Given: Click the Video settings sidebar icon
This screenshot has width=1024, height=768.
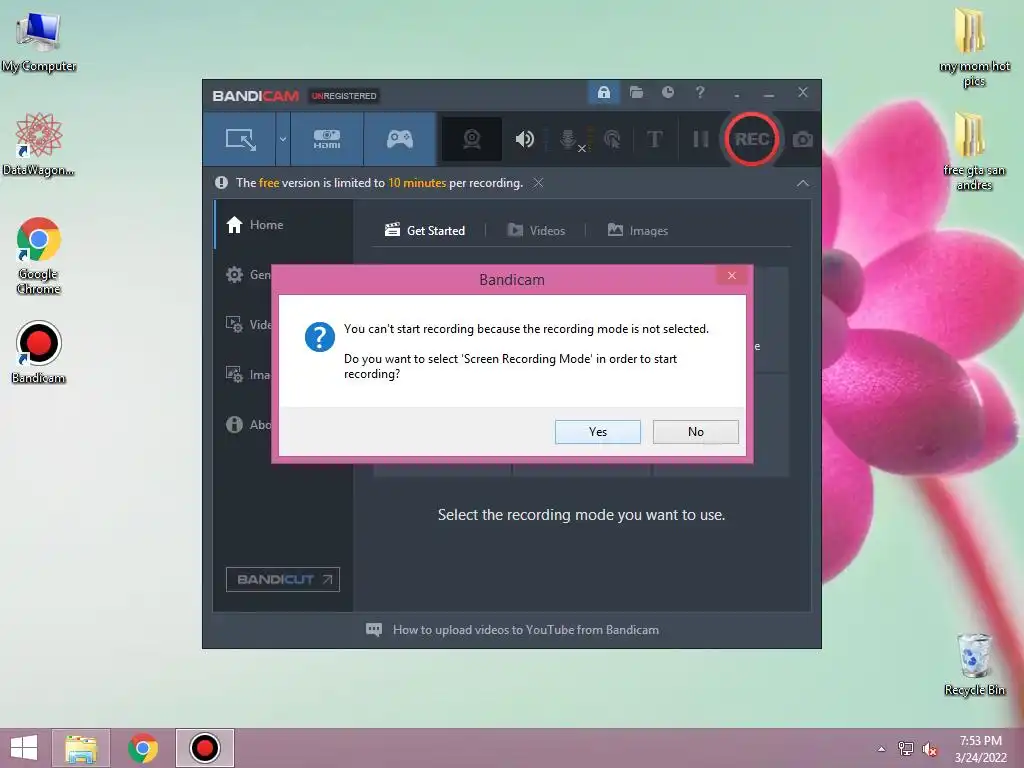Looking at the screenshot, I should coord(234,324).
